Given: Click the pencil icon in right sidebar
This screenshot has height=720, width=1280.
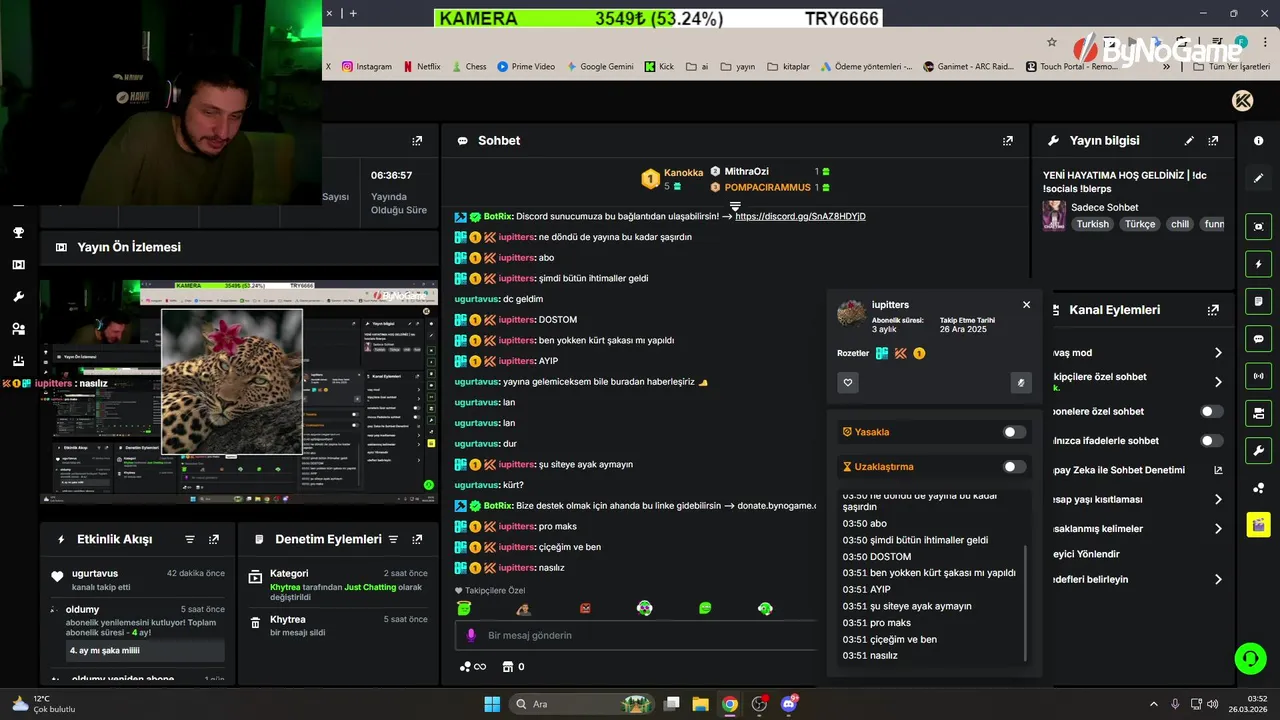Looking at the screenshot, I should pos(1258,178).
